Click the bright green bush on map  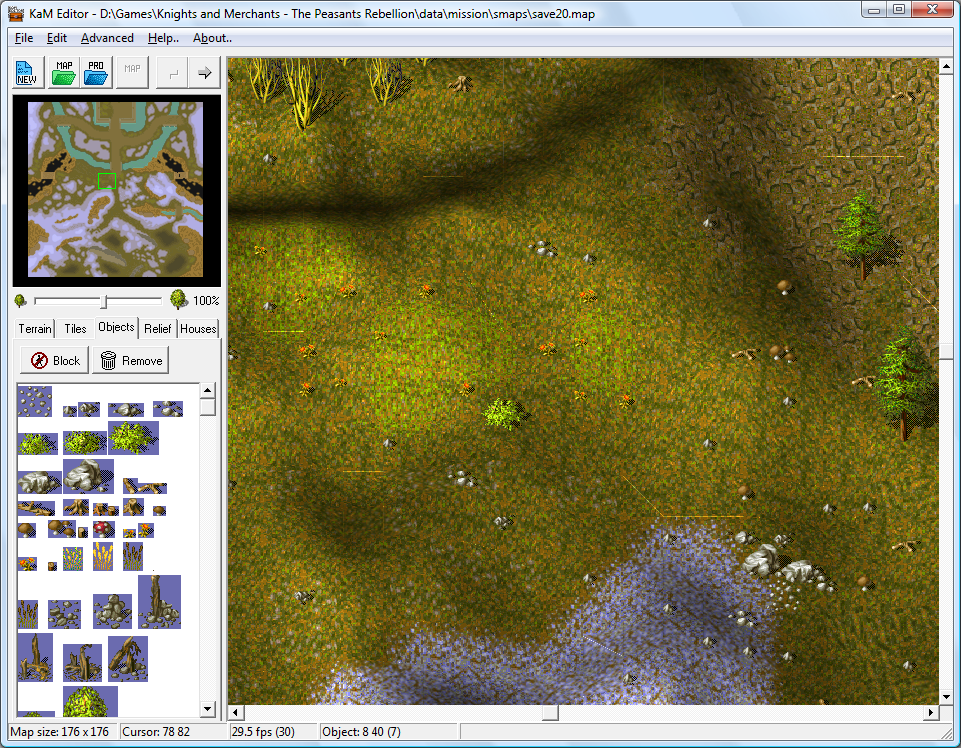(504, 413)
